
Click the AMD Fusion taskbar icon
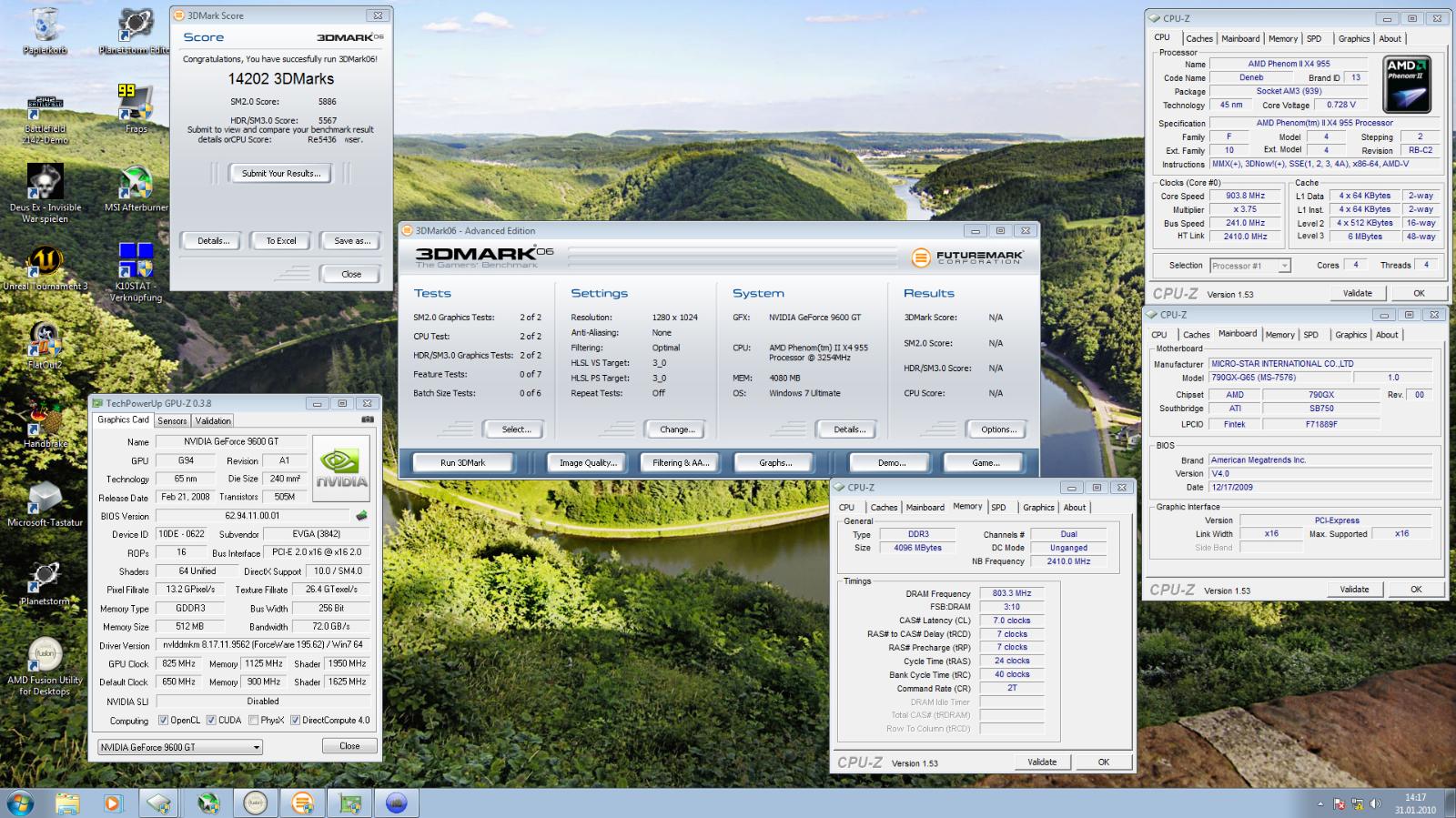(x=255, y=803)
